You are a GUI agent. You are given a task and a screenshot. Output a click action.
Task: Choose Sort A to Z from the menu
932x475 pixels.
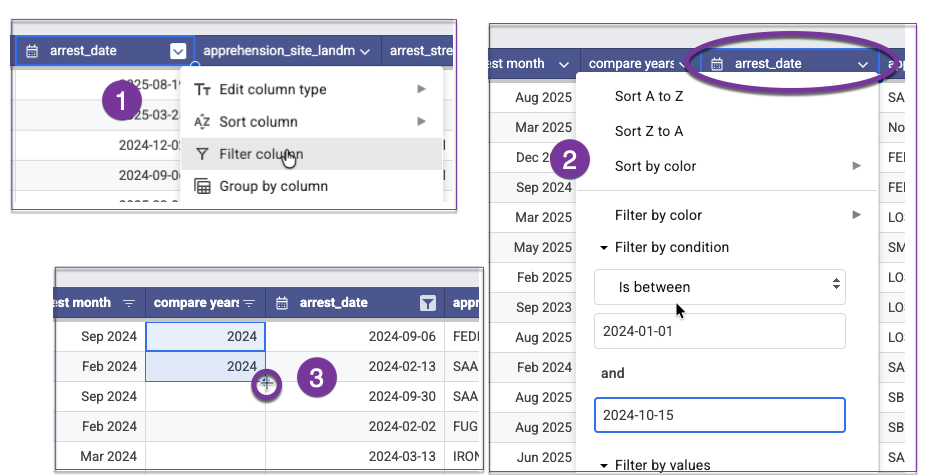coord(649,97)
